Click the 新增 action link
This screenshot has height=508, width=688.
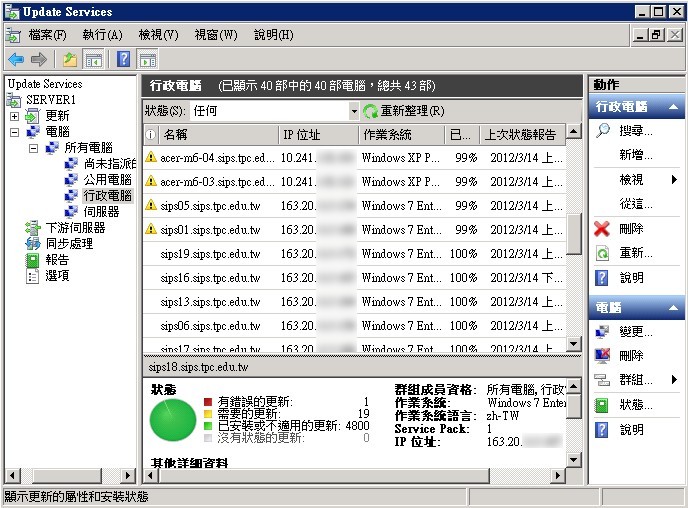tap(635, 155)
